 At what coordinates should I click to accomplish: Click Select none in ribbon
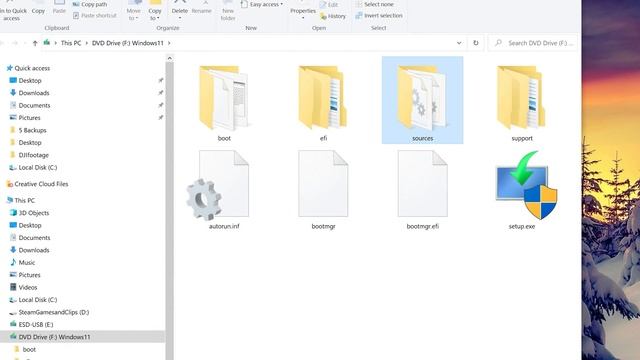[x=375, y=4]
